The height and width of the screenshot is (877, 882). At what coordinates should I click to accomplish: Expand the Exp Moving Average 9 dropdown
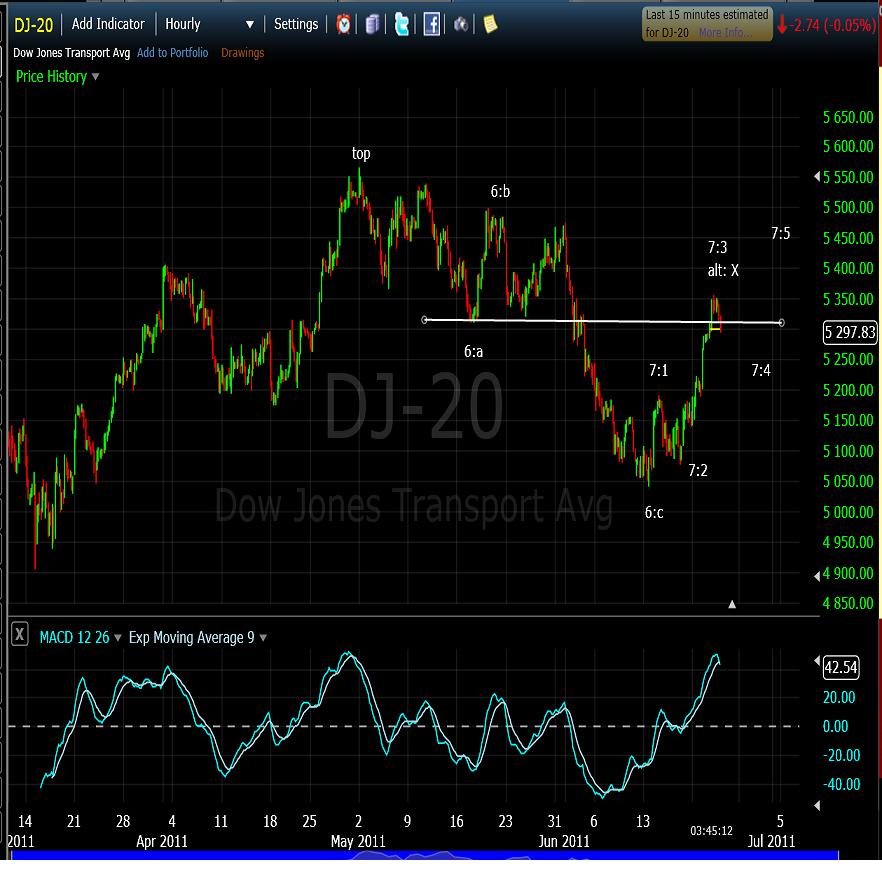[x=263, y=637]
